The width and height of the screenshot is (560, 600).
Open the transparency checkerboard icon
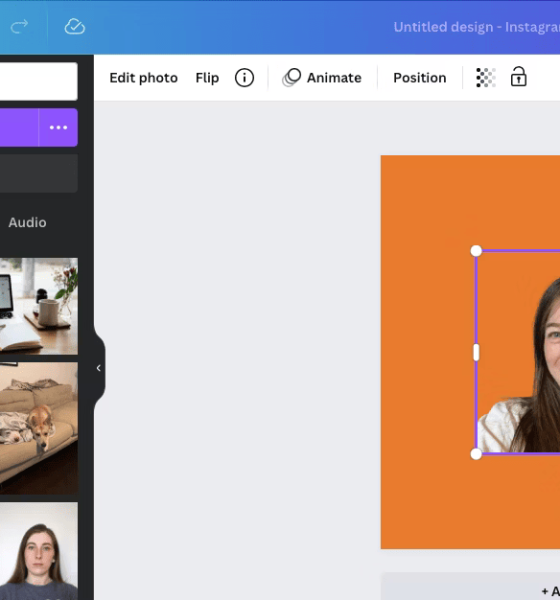(x=486, y=78)
